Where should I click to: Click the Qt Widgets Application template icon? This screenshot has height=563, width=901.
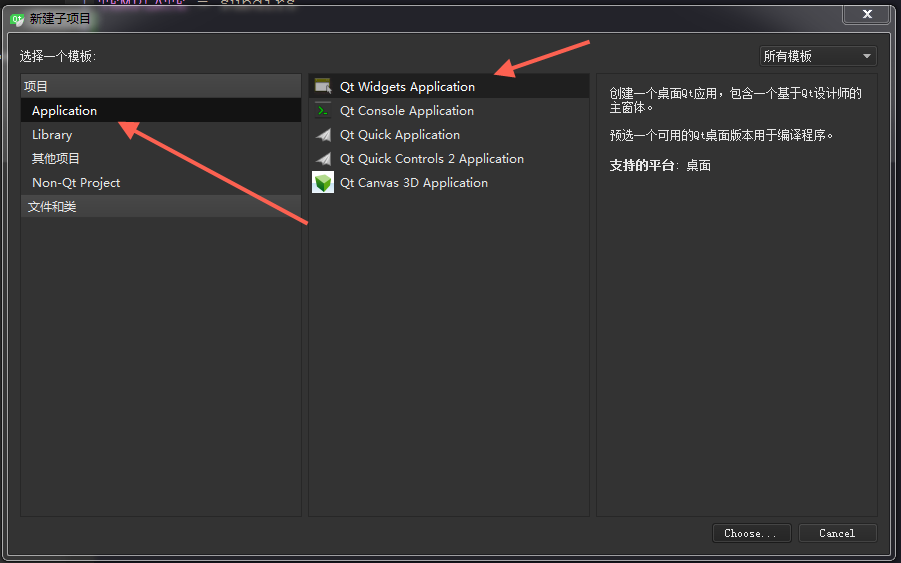[323, 87]
